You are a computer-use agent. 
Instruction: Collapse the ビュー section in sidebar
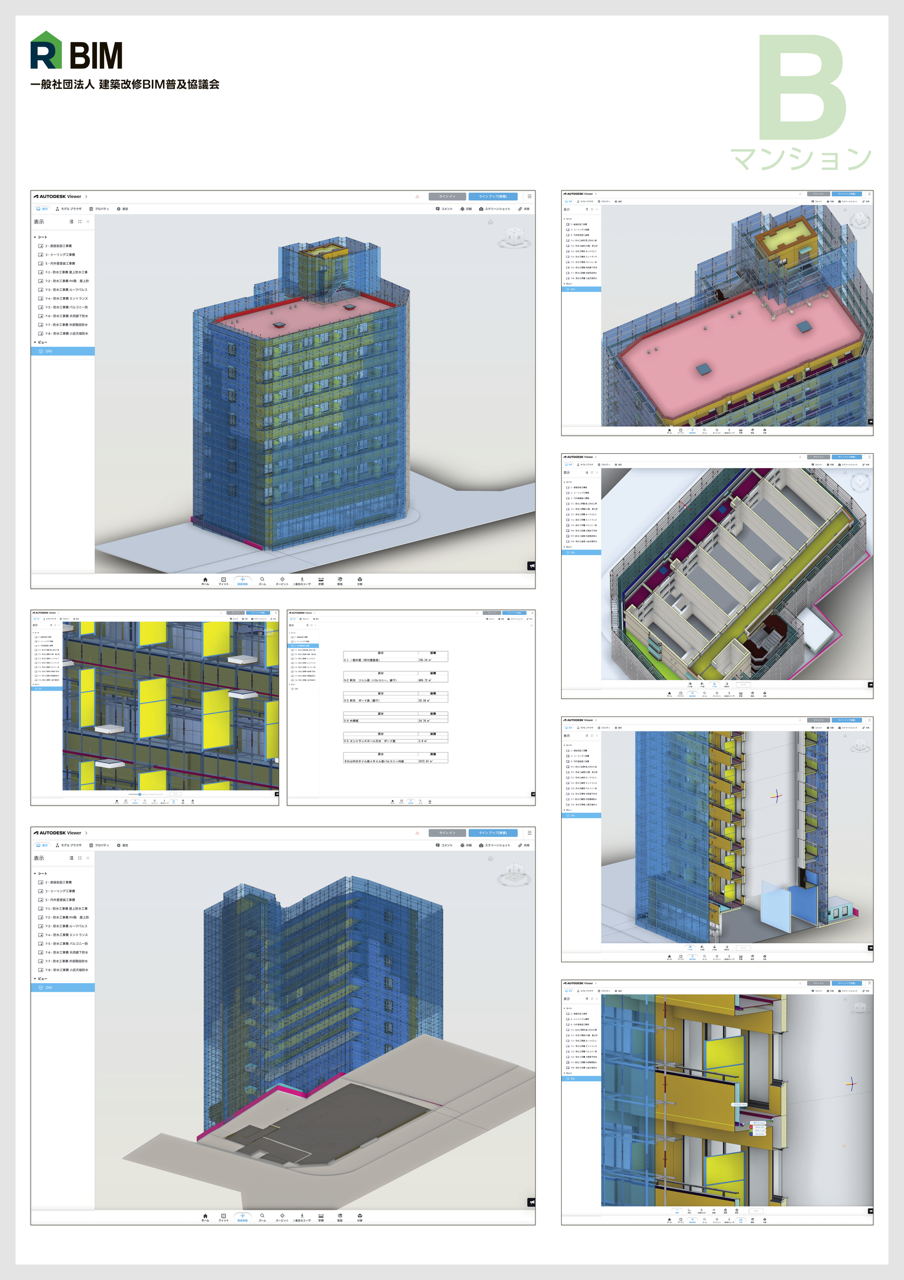click(35, 342)
